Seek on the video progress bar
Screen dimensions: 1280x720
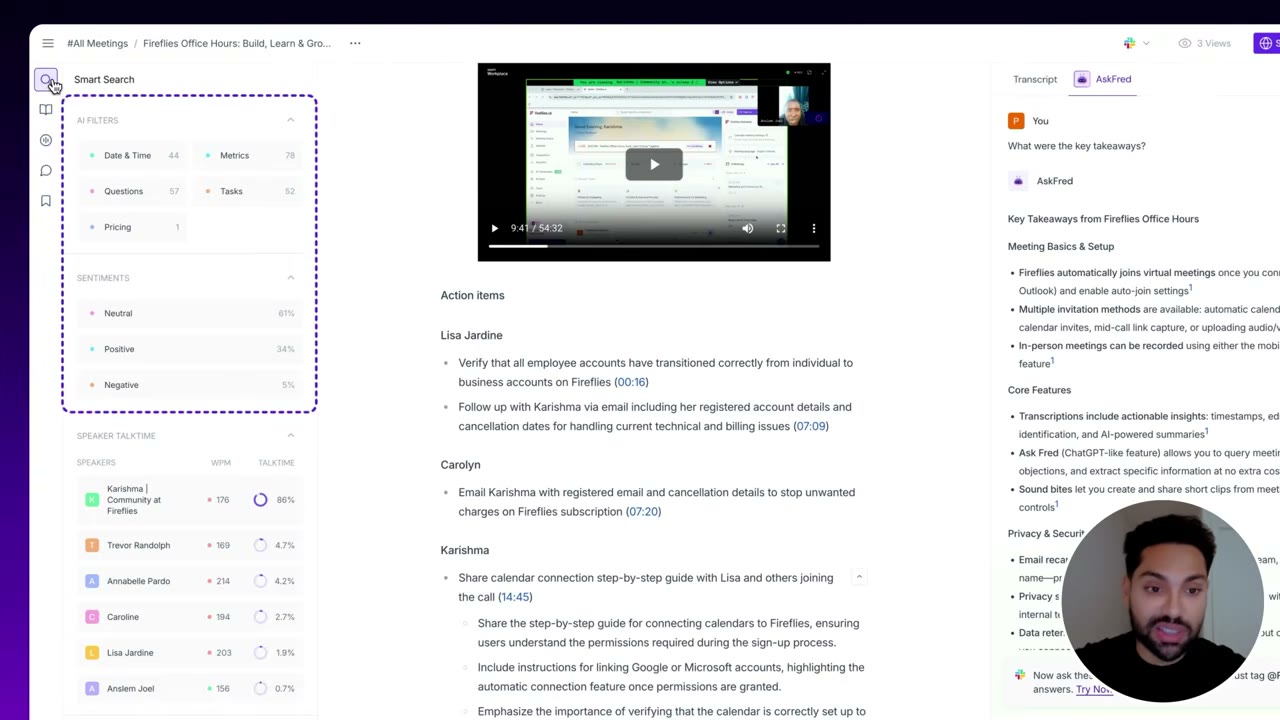pyautogui.click(x=654, y=245)
